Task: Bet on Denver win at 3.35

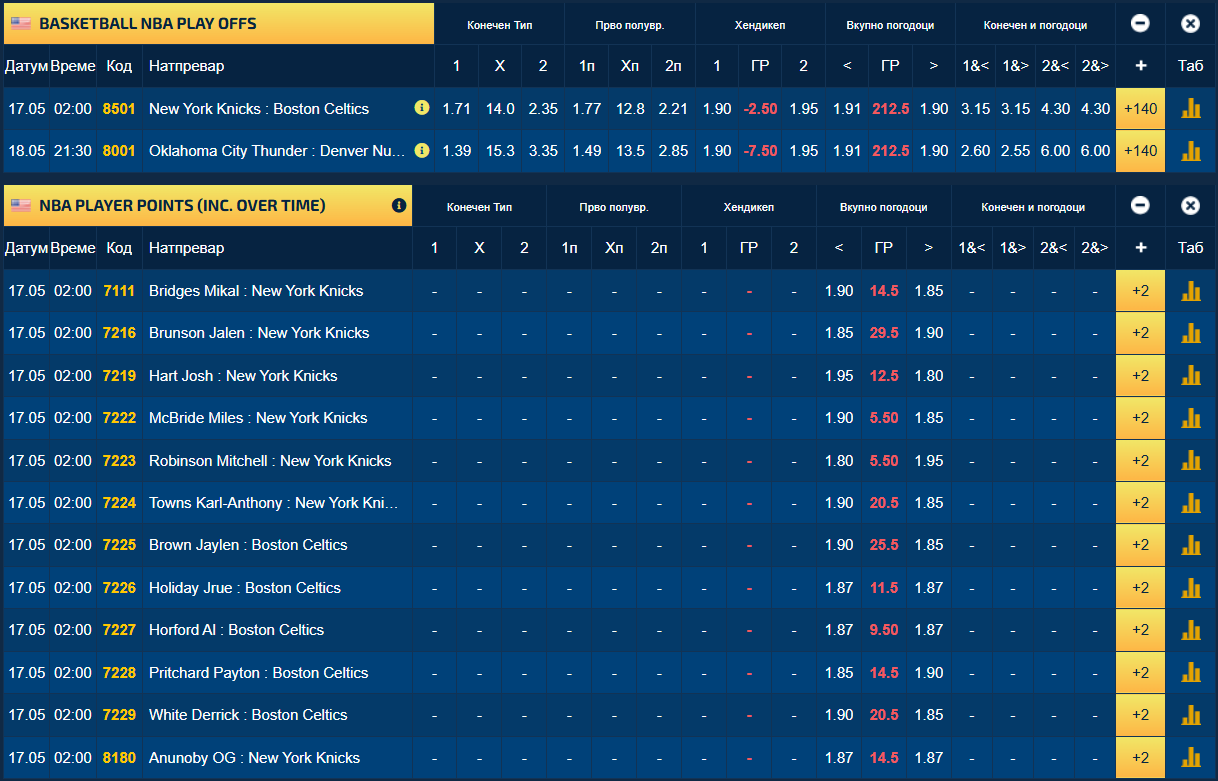Action: pyautogui.click(x=543, y=151)
